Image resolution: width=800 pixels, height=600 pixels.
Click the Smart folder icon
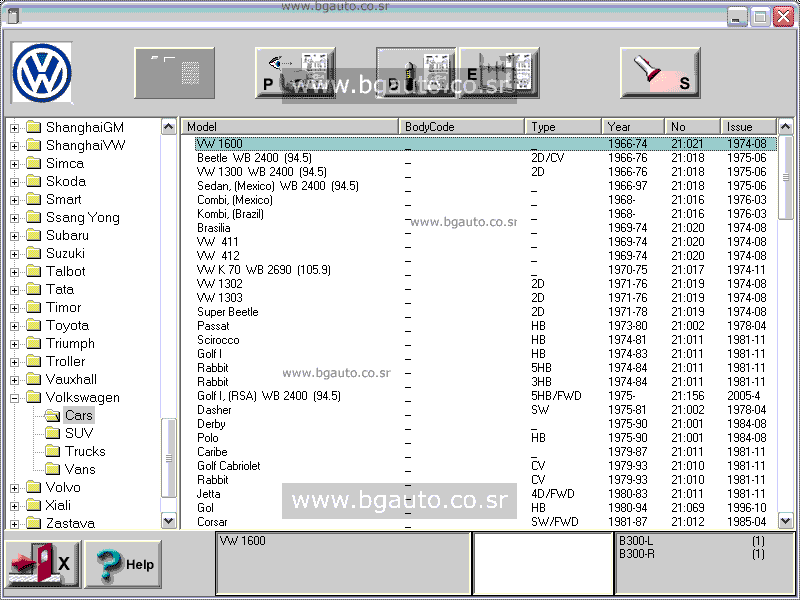(x=34, y=199)
